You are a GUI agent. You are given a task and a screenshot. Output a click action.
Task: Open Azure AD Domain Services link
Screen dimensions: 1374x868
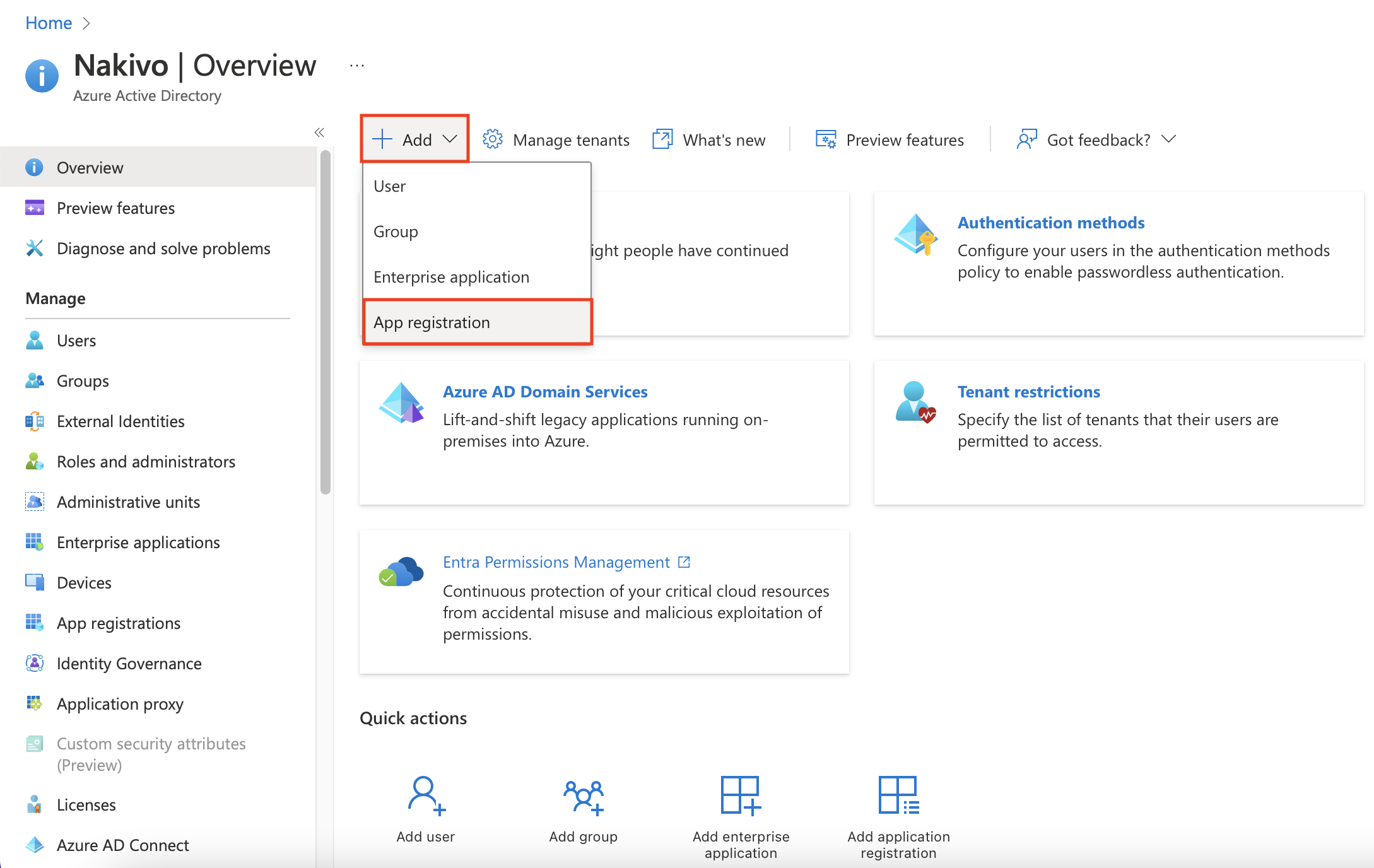tap(545, 392)
